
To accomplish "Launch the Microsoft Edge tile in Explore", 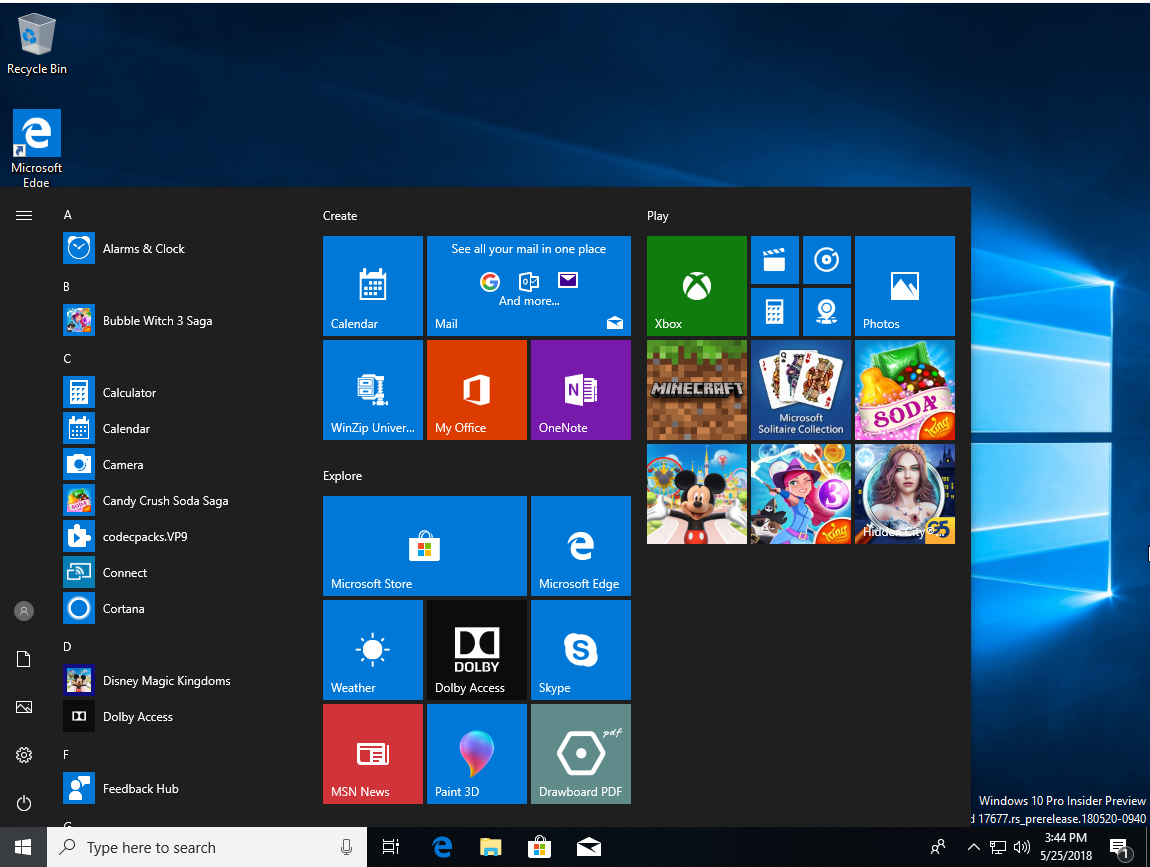I will pyautogui.click(x=581, y=546).
